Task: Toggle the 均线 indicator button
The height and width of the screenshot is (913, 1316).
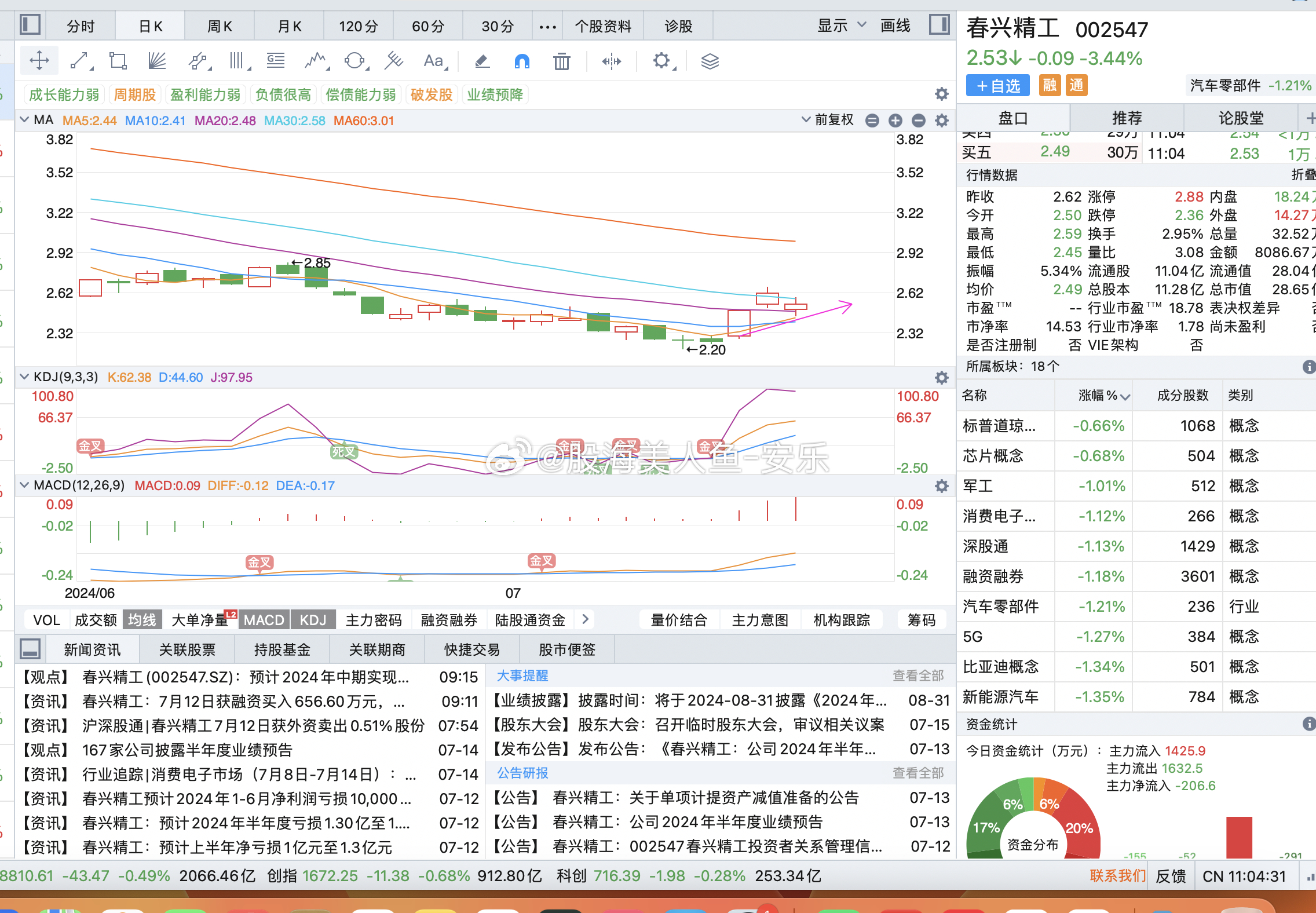Action: point(142,620)
